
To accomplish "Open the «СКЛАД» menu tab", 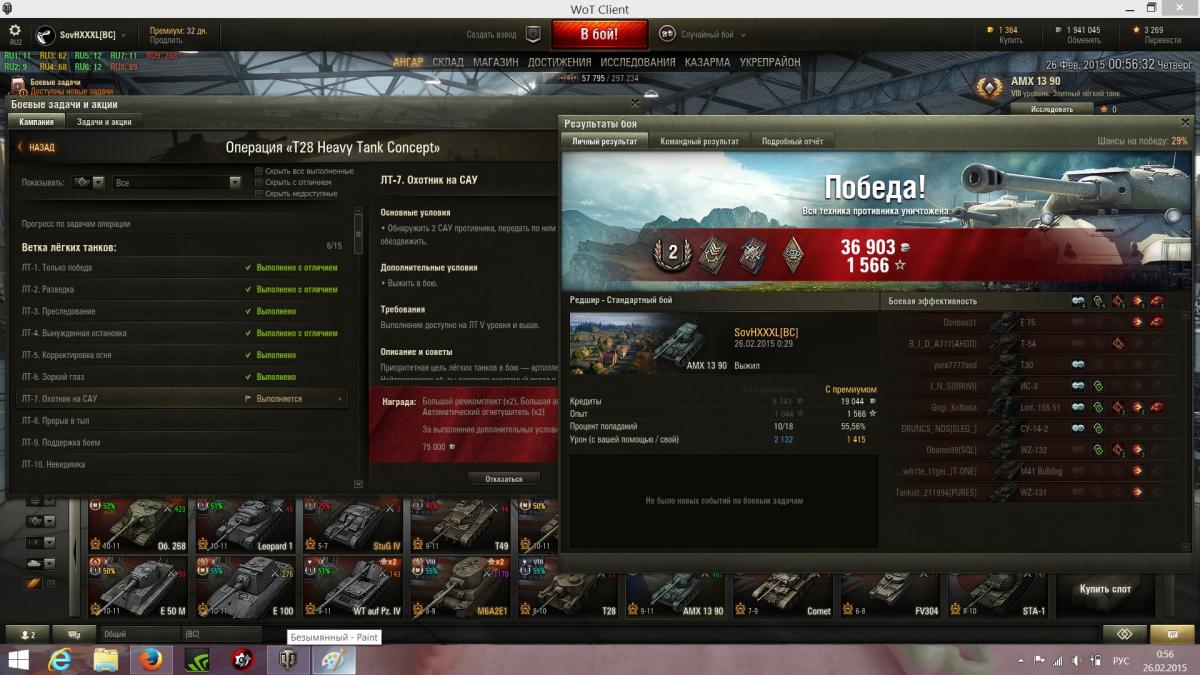I will click(x=448, y=62).
